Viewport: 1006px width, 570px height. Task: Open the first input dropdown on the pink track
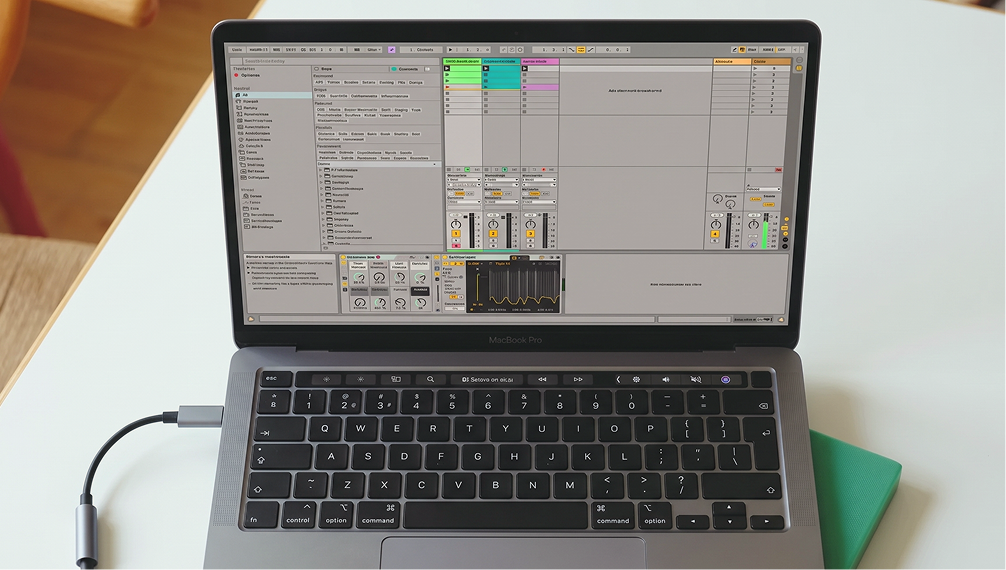pyautogui.click(x=539, y=180)
